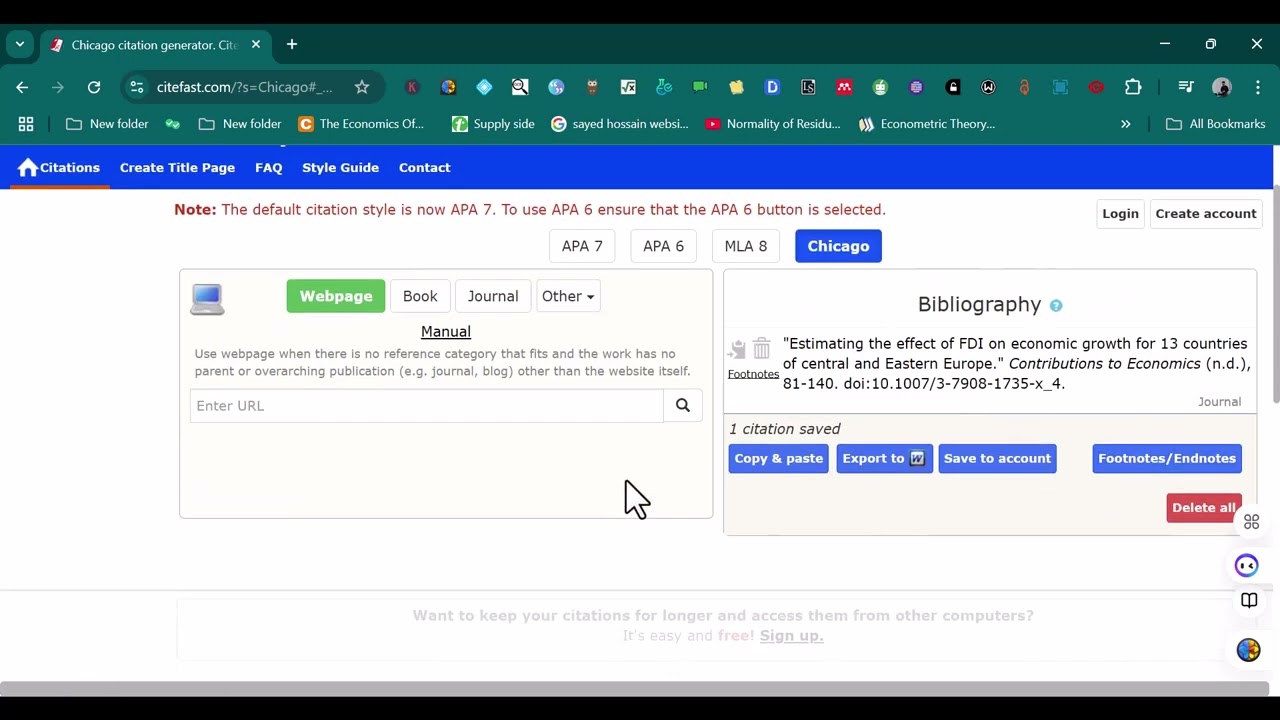Image resolution: width=1280 pixels, height=720 pixels.
Task: Click the red Delete all button
Action: 1204,507
